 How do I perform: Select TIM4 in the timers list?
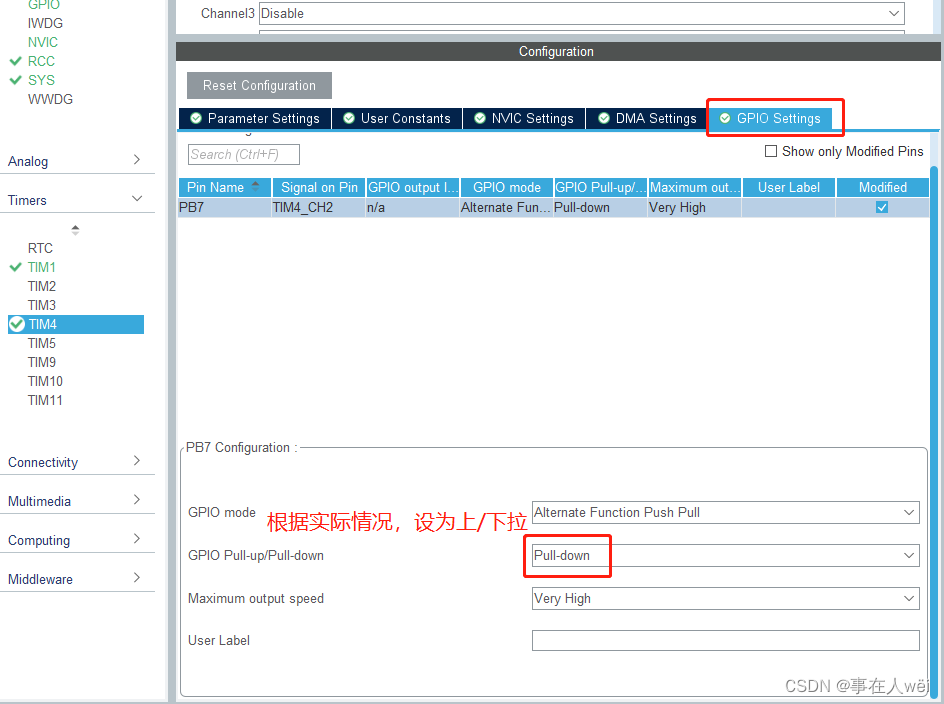click(x=76, y=324)
